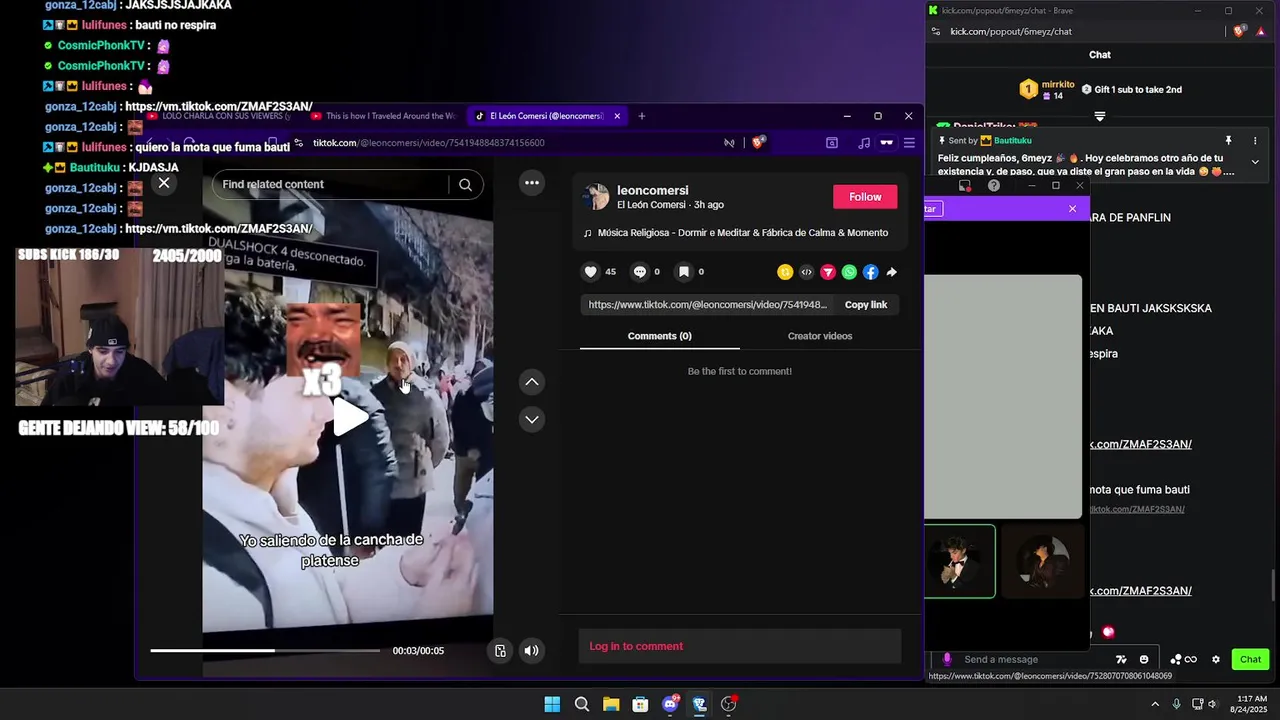The width and height of the screenshot is (1280, 720).
Task: Open emoji picker in Kick chat
Action: point(1144,659)
